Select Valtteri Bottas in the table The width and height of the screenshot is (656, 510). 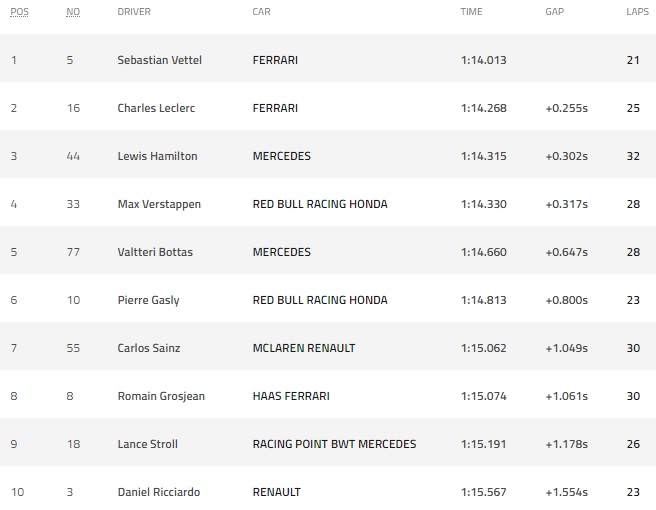155,252
